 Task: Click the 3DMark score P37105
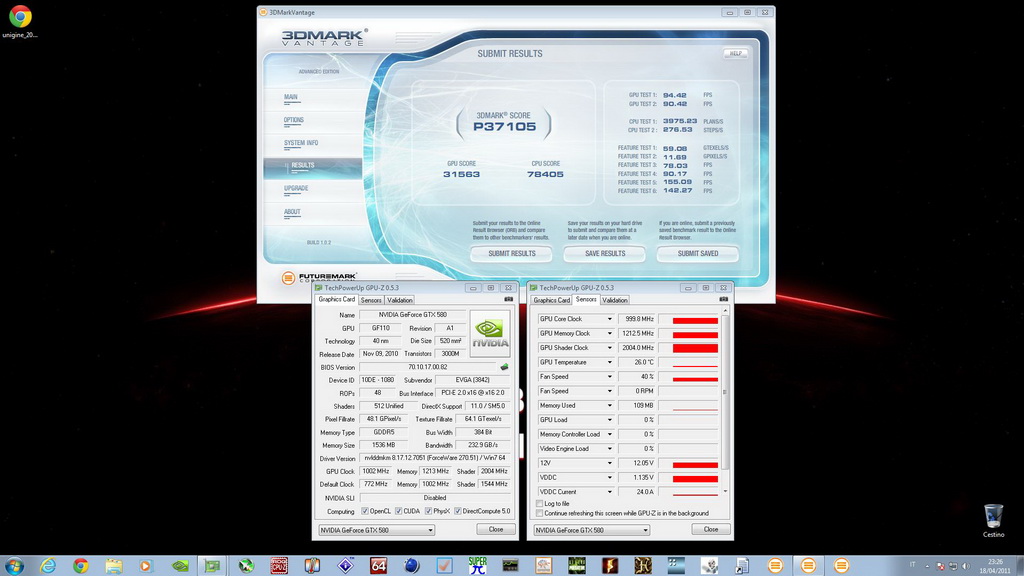pyautogui.click(x=504, y=127)
